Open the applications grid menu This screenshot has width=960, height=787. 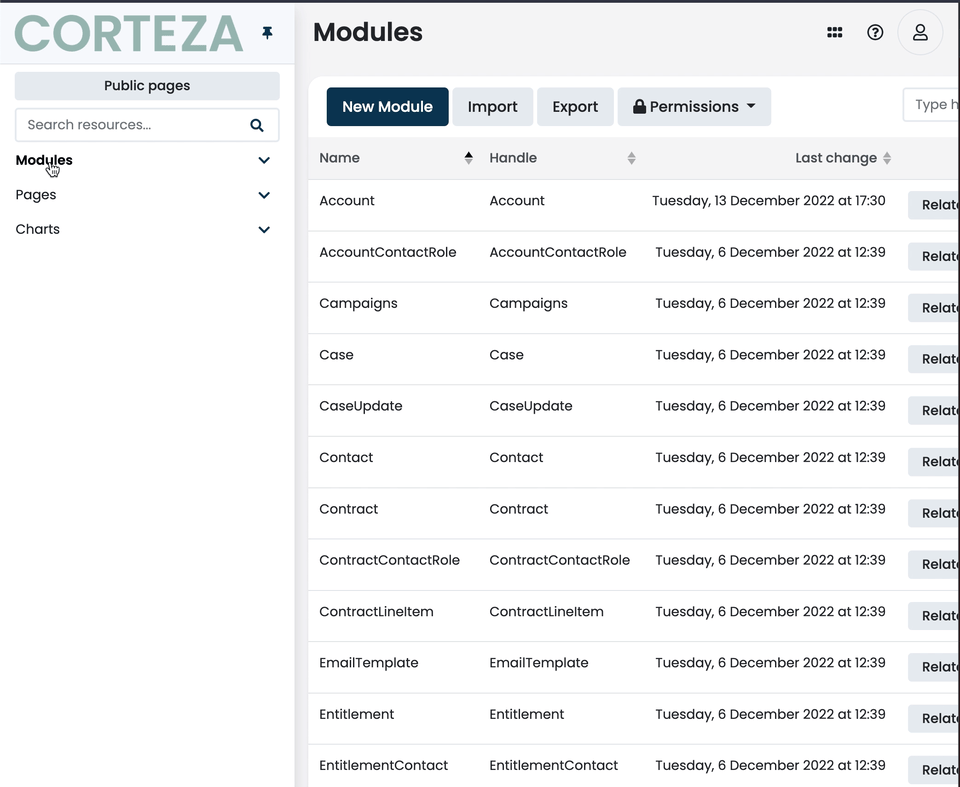pos(835,32)
